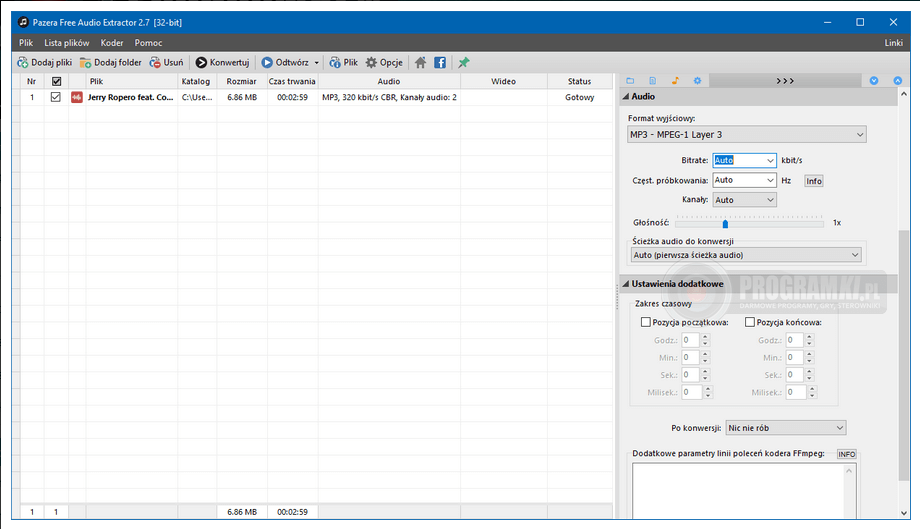Click the Info button next to Hz
This screenshot has height=529, width=920.
tap(814, 181)
